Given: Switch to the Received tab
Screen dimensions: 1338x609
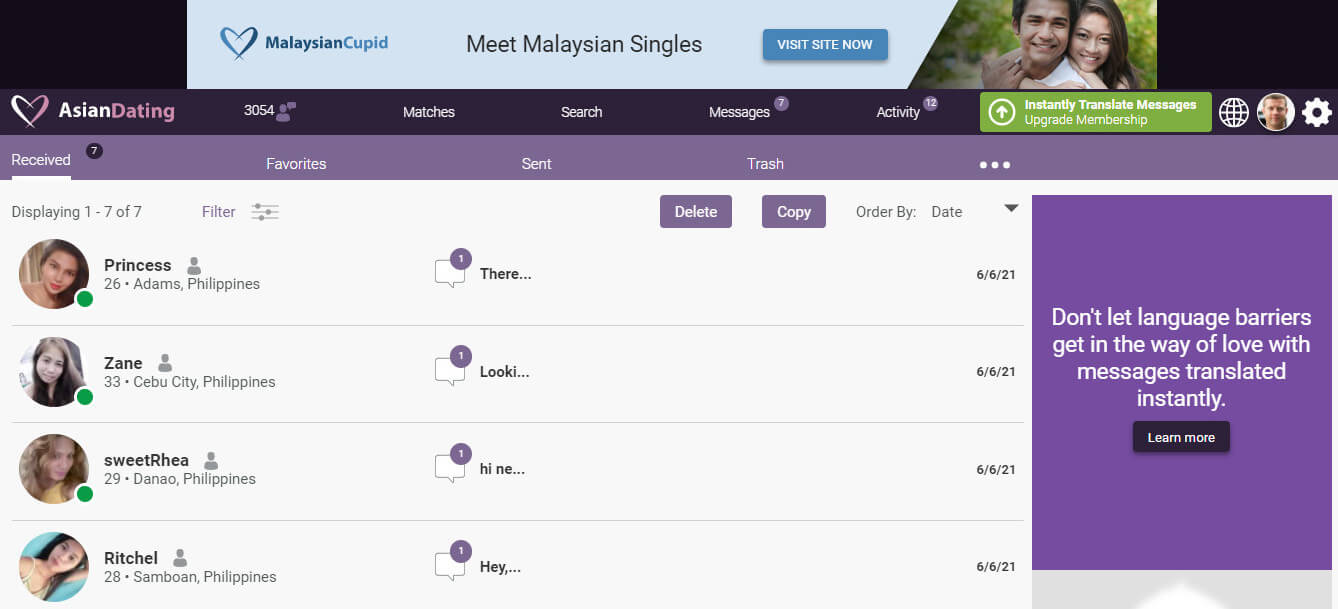Looking at the screenshot, I should pyautogui.click(x=41, y=160).
